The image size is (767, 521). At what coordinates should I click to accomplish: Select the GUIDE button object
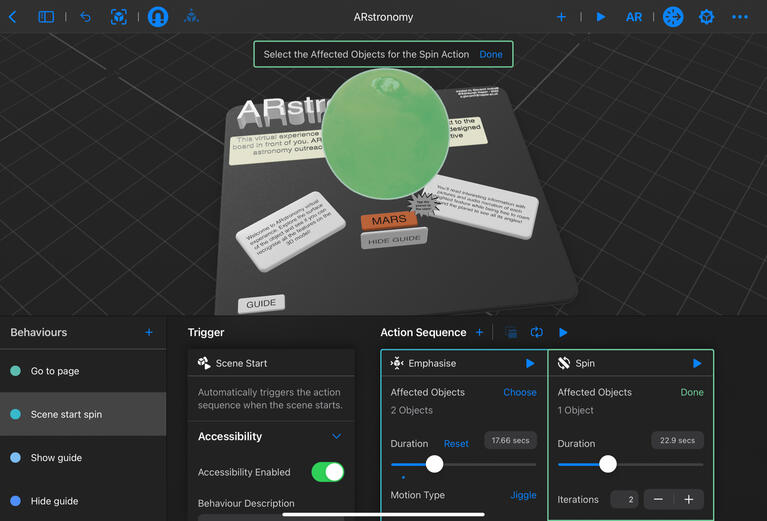tap(261, 304)
